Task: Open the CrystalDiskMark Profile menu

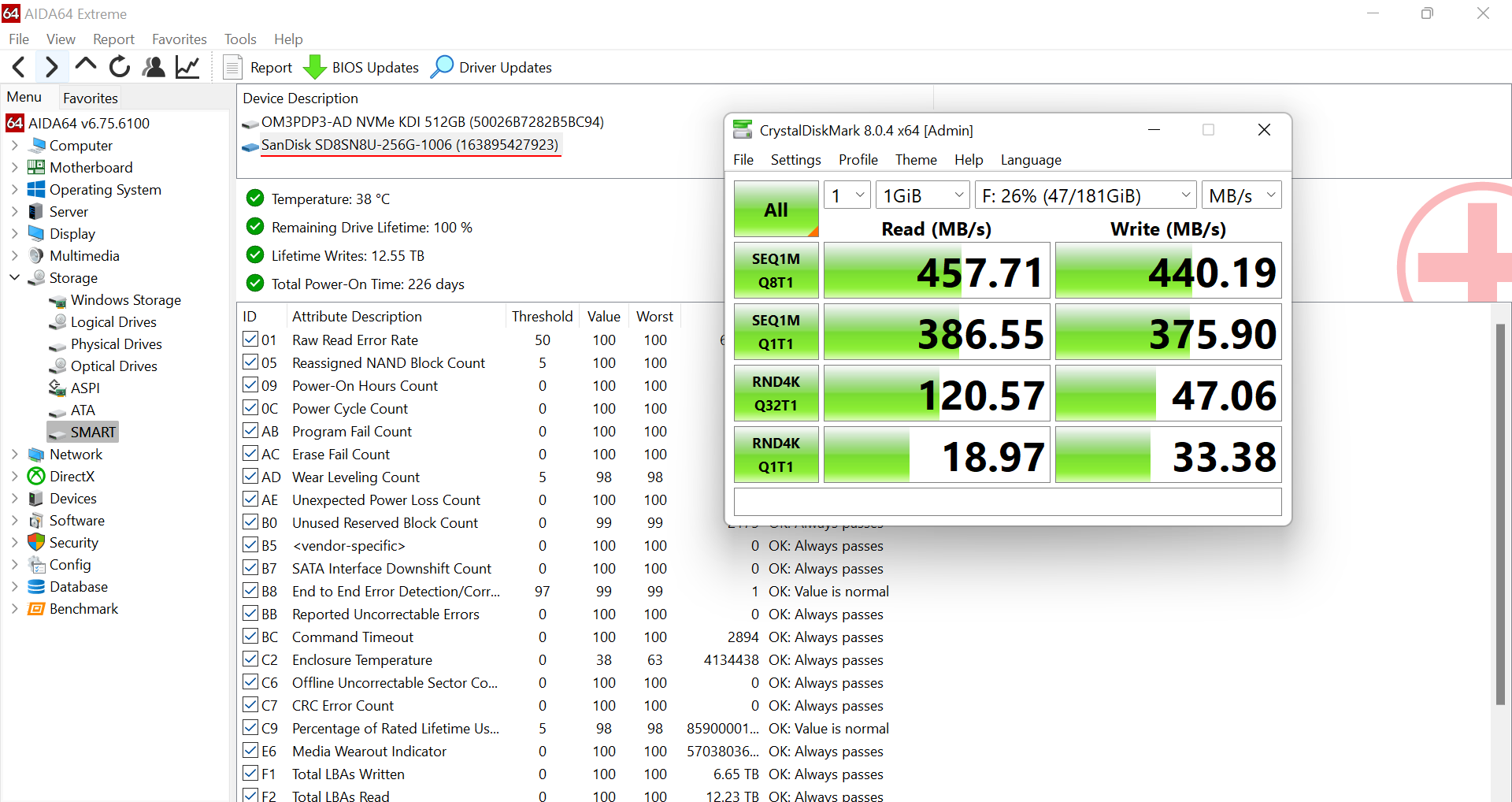Action: (x=858, y=160)
